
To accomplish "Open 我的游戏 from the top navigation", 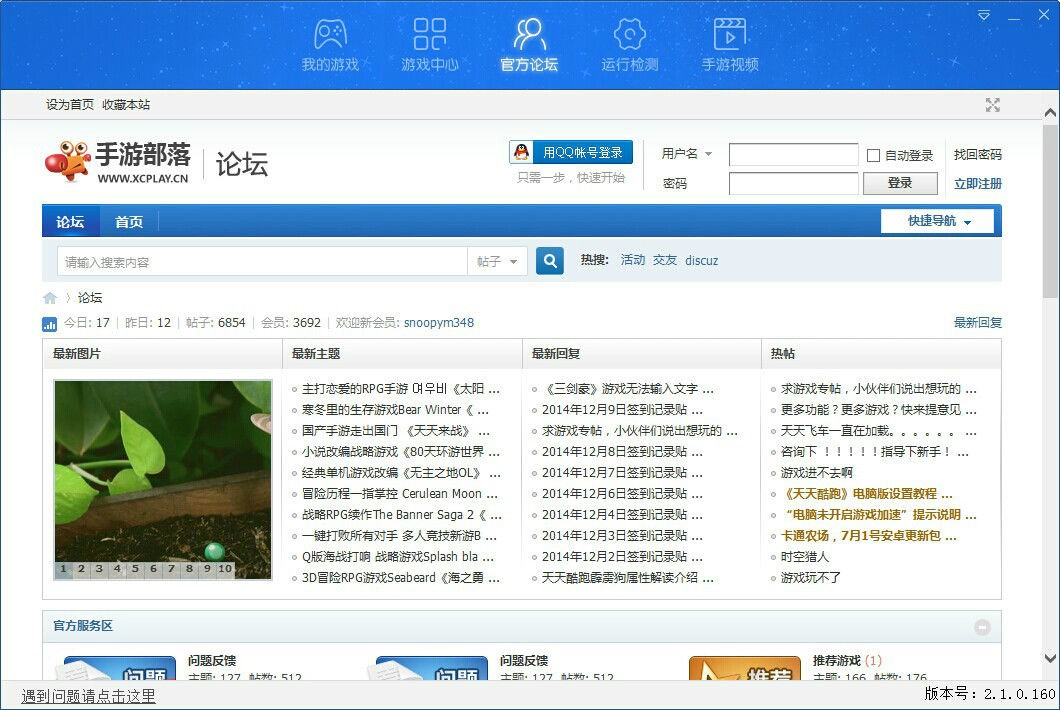I will [329, 38].
